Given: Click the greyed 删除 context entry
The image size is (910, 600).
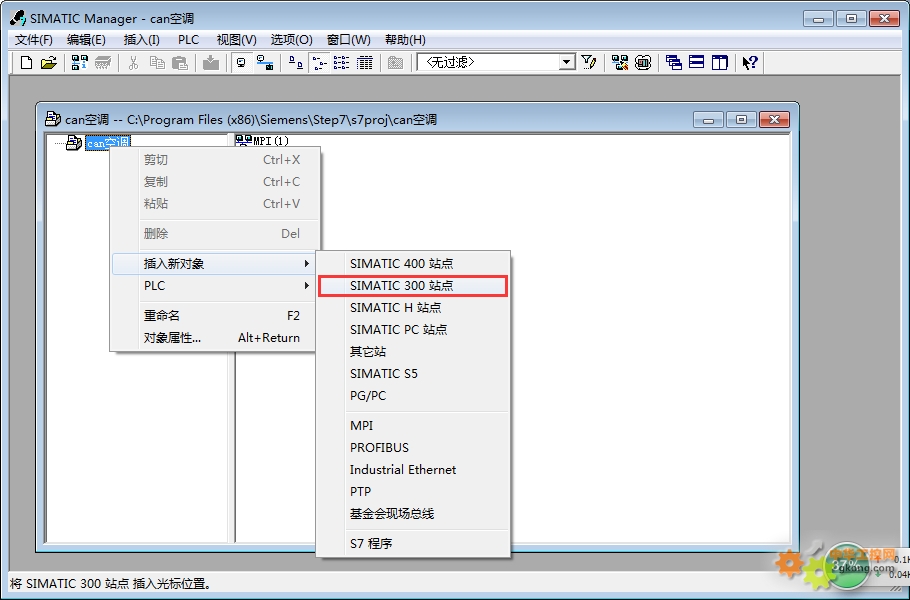Looking at the screenshot, I should point(215,234).
